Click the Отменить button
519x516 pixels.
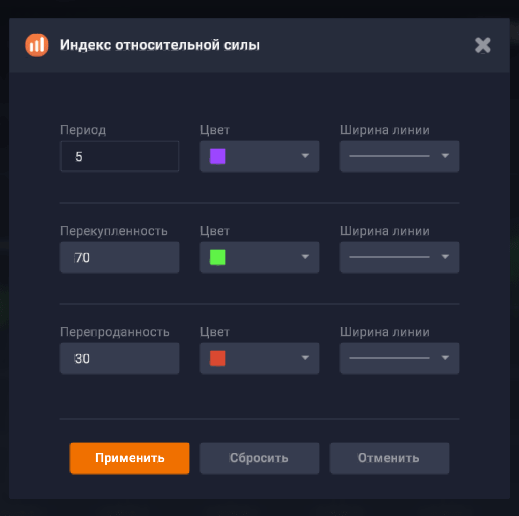point(389,458)
